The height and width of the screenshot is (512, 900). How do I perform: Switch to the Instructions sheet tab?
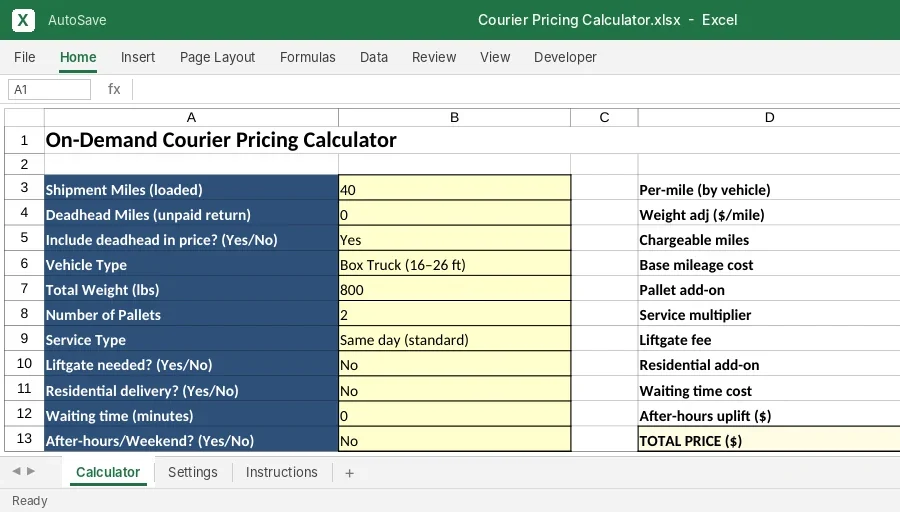[281, 472]
